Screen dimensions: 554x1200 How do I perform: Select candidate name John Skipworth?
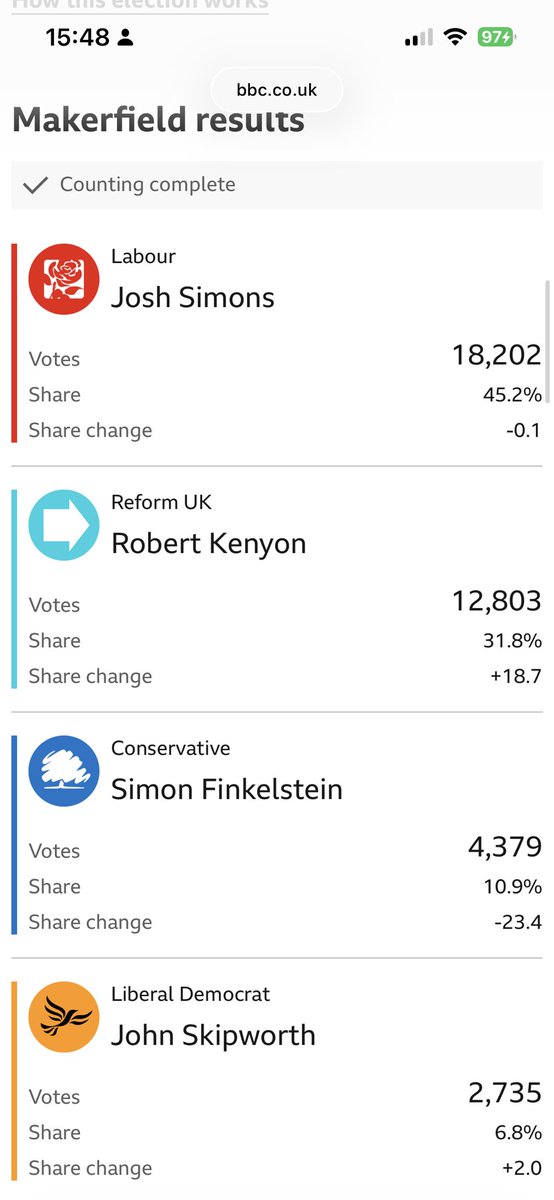(213, 1035)
